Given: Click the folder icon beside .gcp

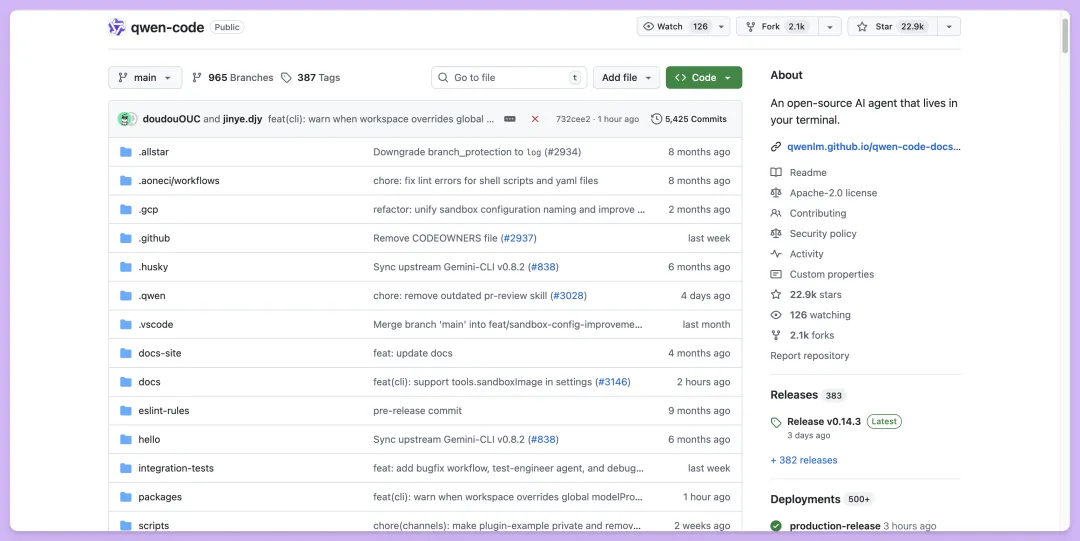Looking at the screenshot, I should tap(125, 210).
